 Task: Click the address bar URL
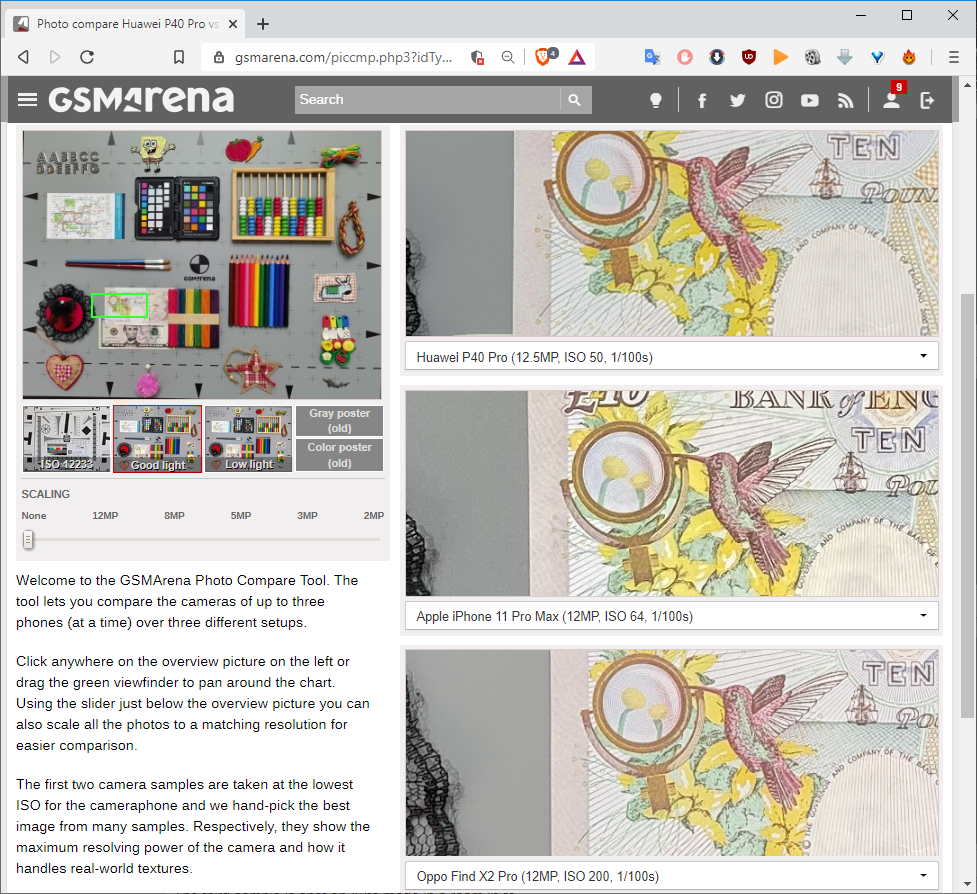click(x=343, y=57)
